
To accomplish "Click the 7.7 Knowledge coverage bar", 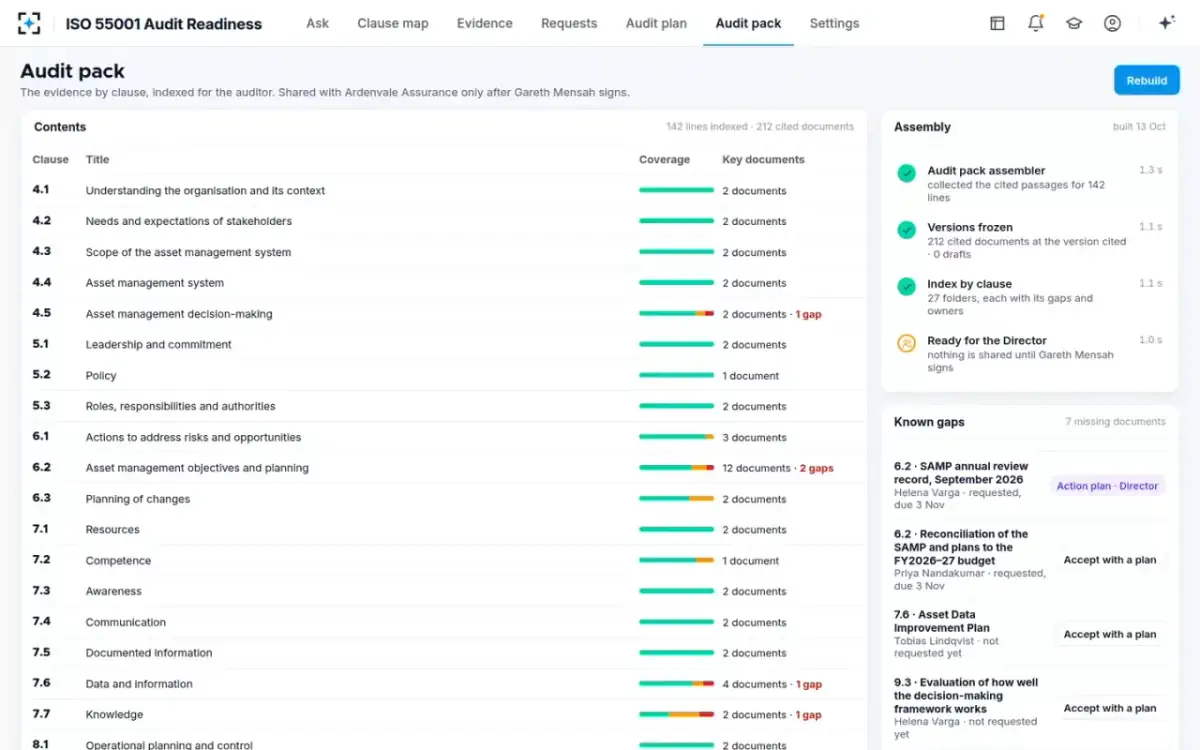I will [676, 715].
